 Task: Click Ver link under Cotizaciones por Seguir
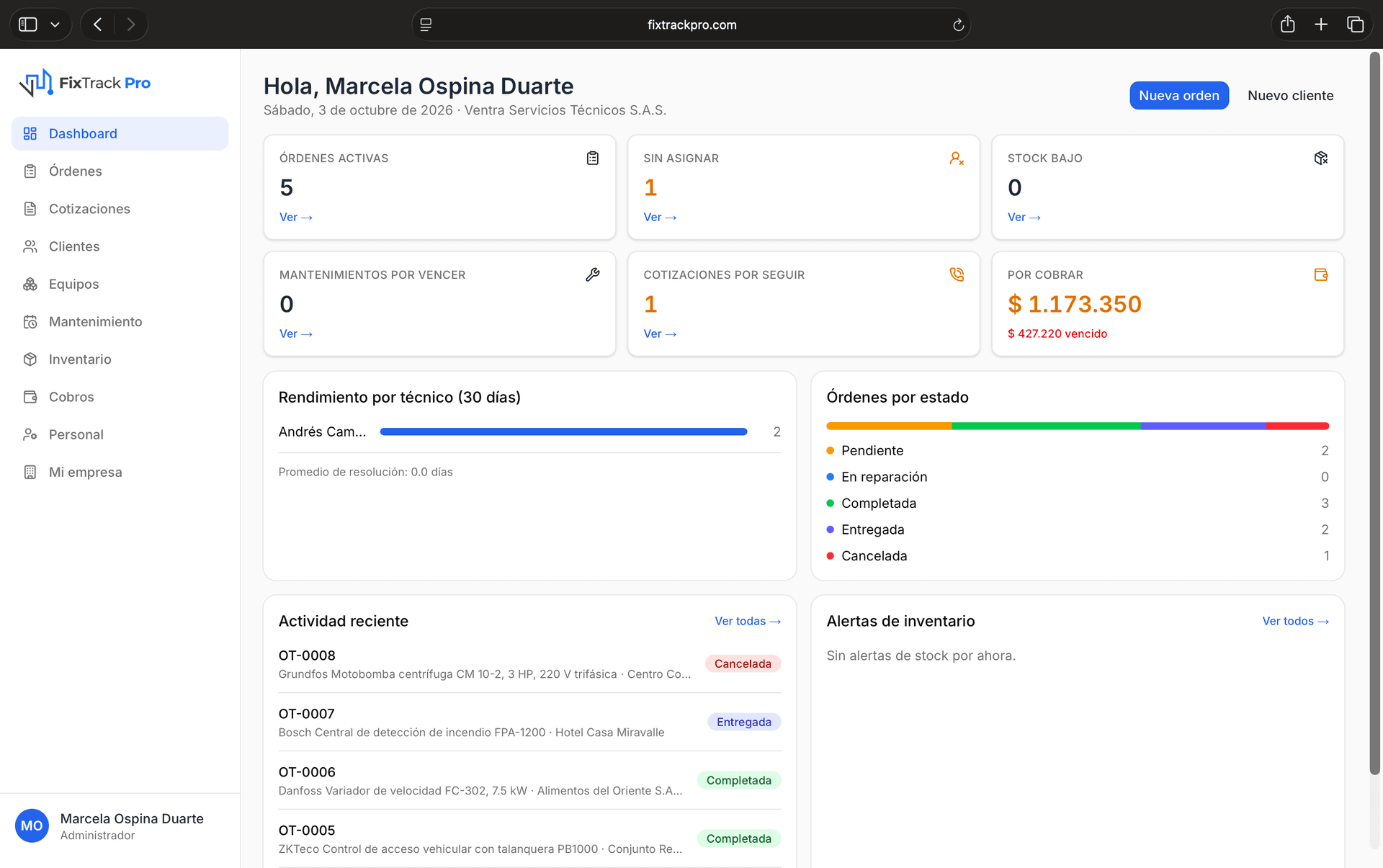pos(660,334)
